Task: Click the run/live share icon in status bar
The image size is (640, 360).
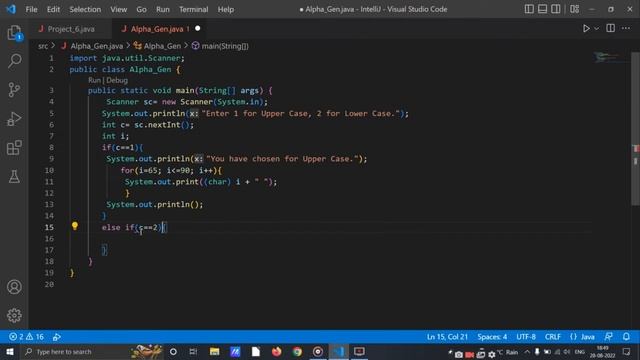Action: click(x=57, y=337)
